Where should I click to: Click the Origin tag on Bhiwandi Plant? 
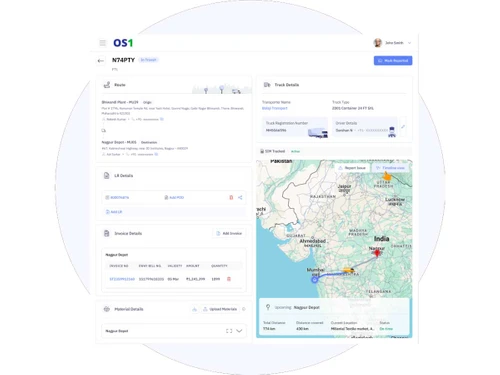coord(147,102)
